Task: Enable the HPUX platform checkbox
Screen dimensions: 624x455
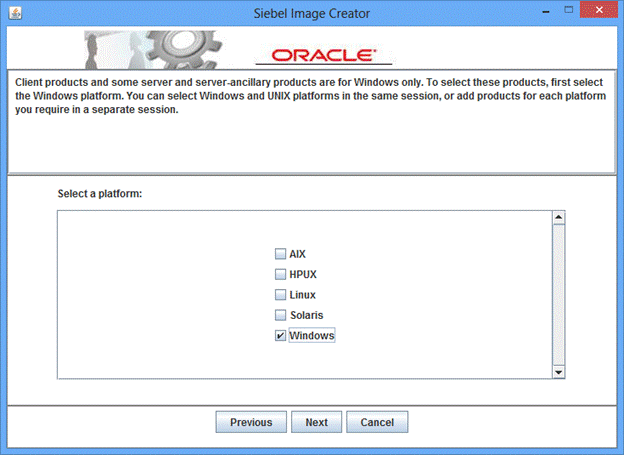Action: coord(280,274)
